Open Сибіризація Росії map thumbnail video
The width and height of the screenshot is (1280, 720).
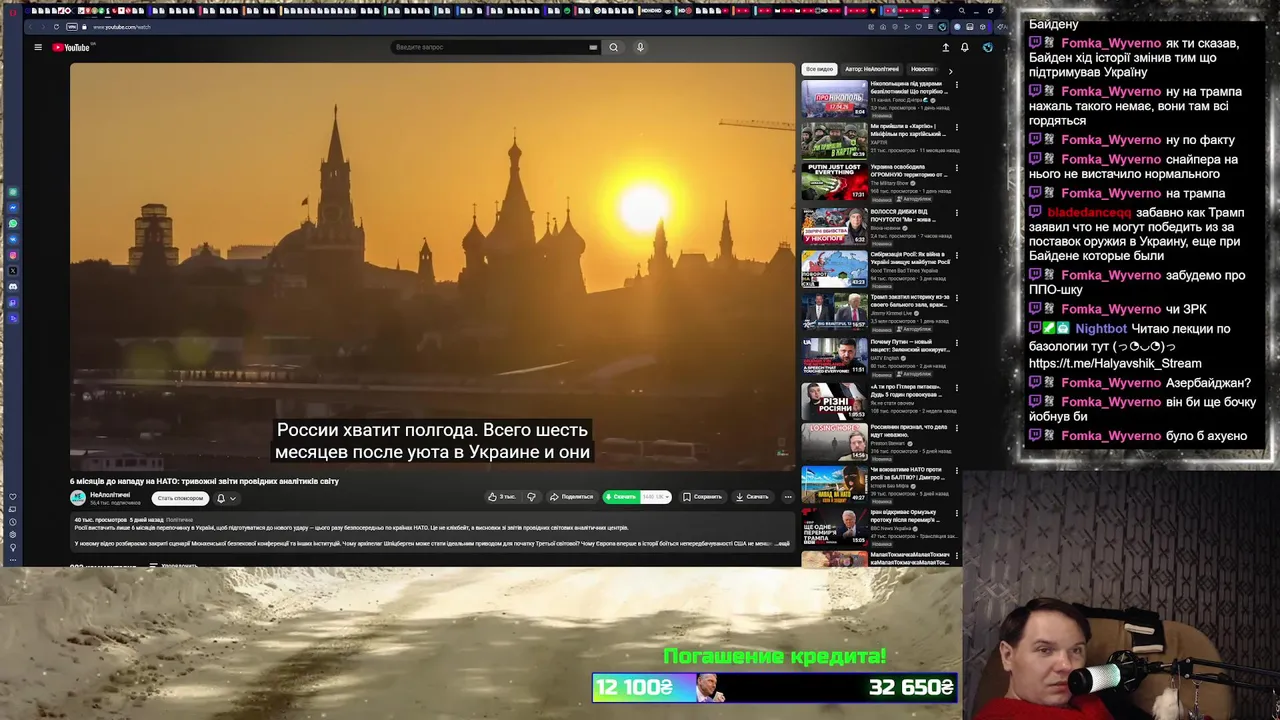(x=835, y=268)
